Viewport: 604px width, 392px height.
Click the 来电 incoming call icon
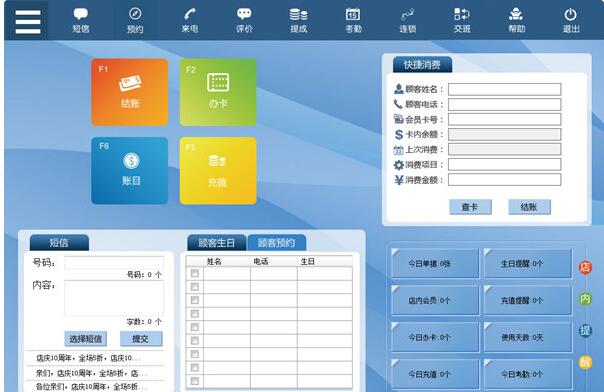pyautogui.click(x=190, y=20)
